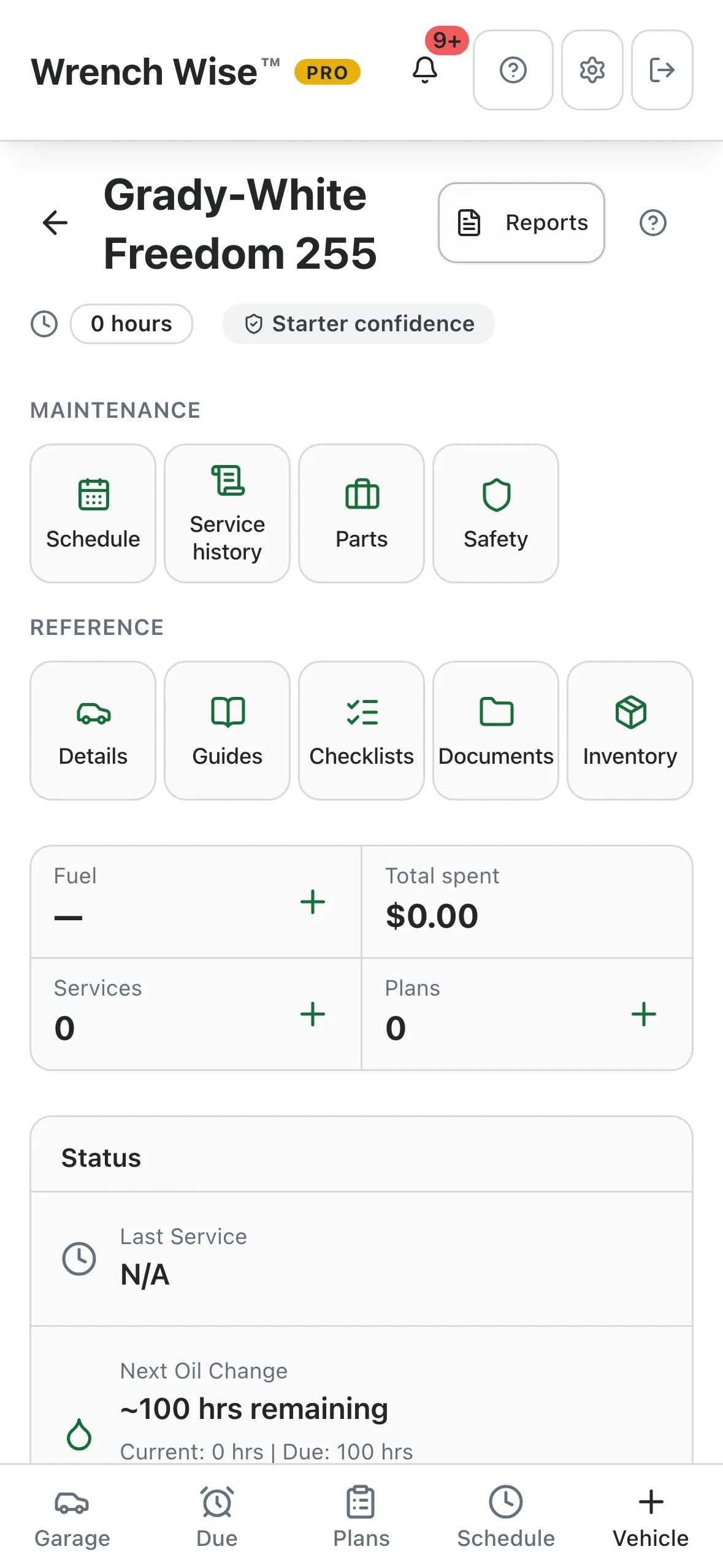Click the help icon beside Reports

click(x=653, y=223)
